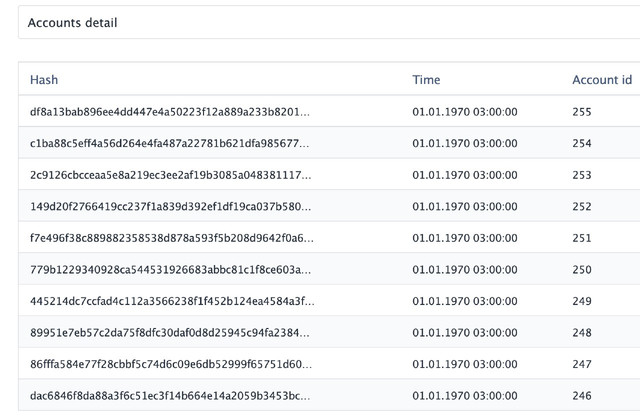This screenshot has width=640, height=419.
Task: Open hash starting with dac6846f8da8
Action: (x=170, y=396)
